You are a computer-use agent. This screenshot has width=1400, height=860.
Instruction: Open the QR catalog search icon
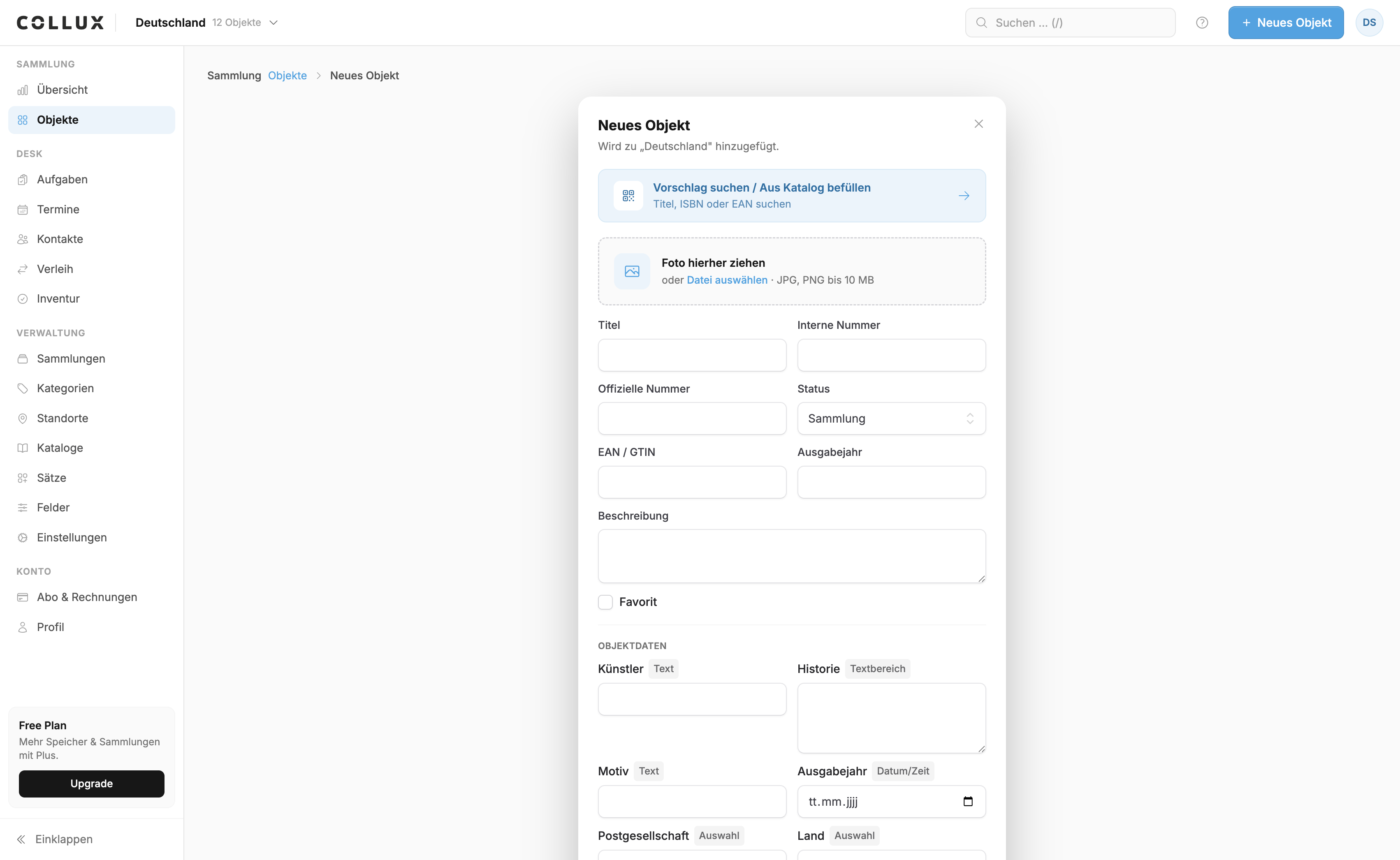tap(628, 196)
